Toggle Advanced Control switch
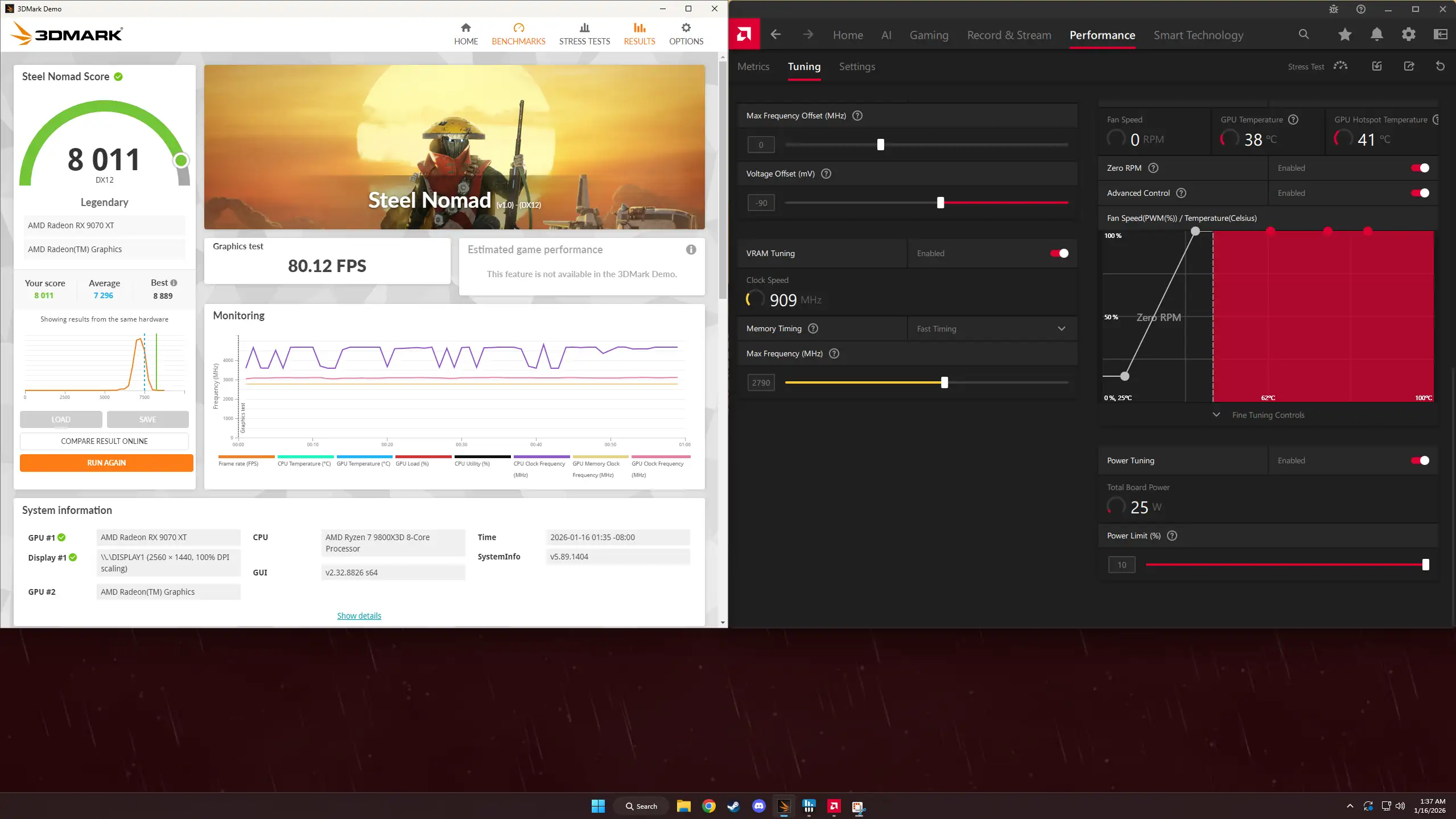 point(1420,193)
